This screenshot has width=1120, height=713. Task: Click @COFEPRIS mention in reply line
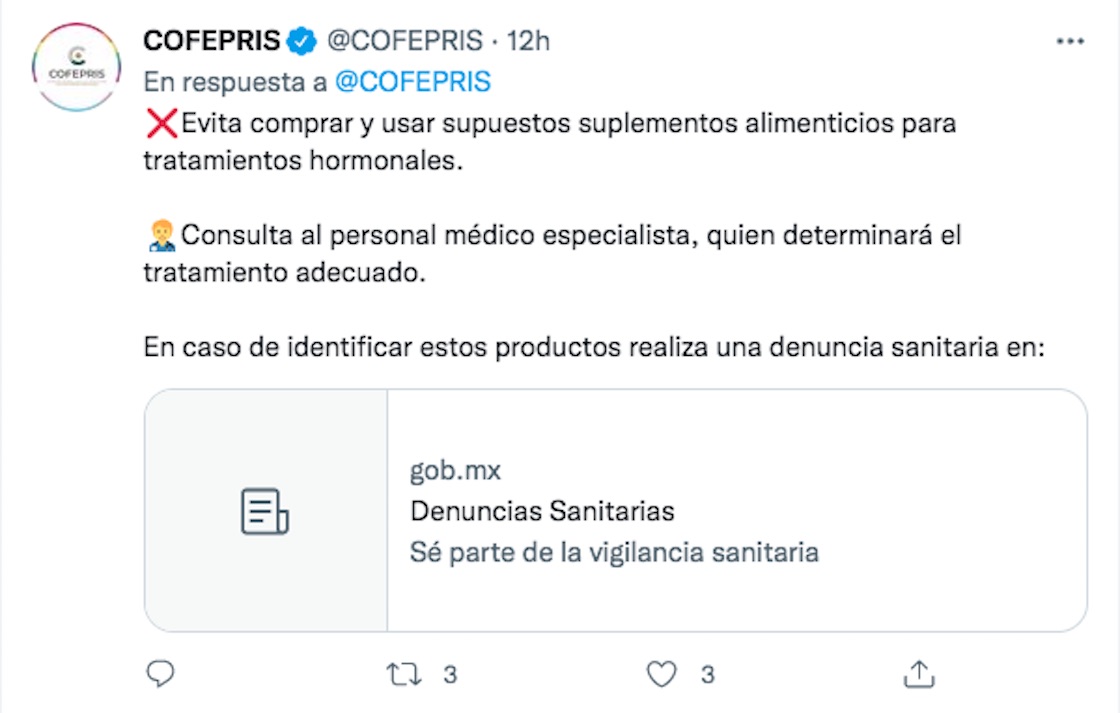[412, 82]
